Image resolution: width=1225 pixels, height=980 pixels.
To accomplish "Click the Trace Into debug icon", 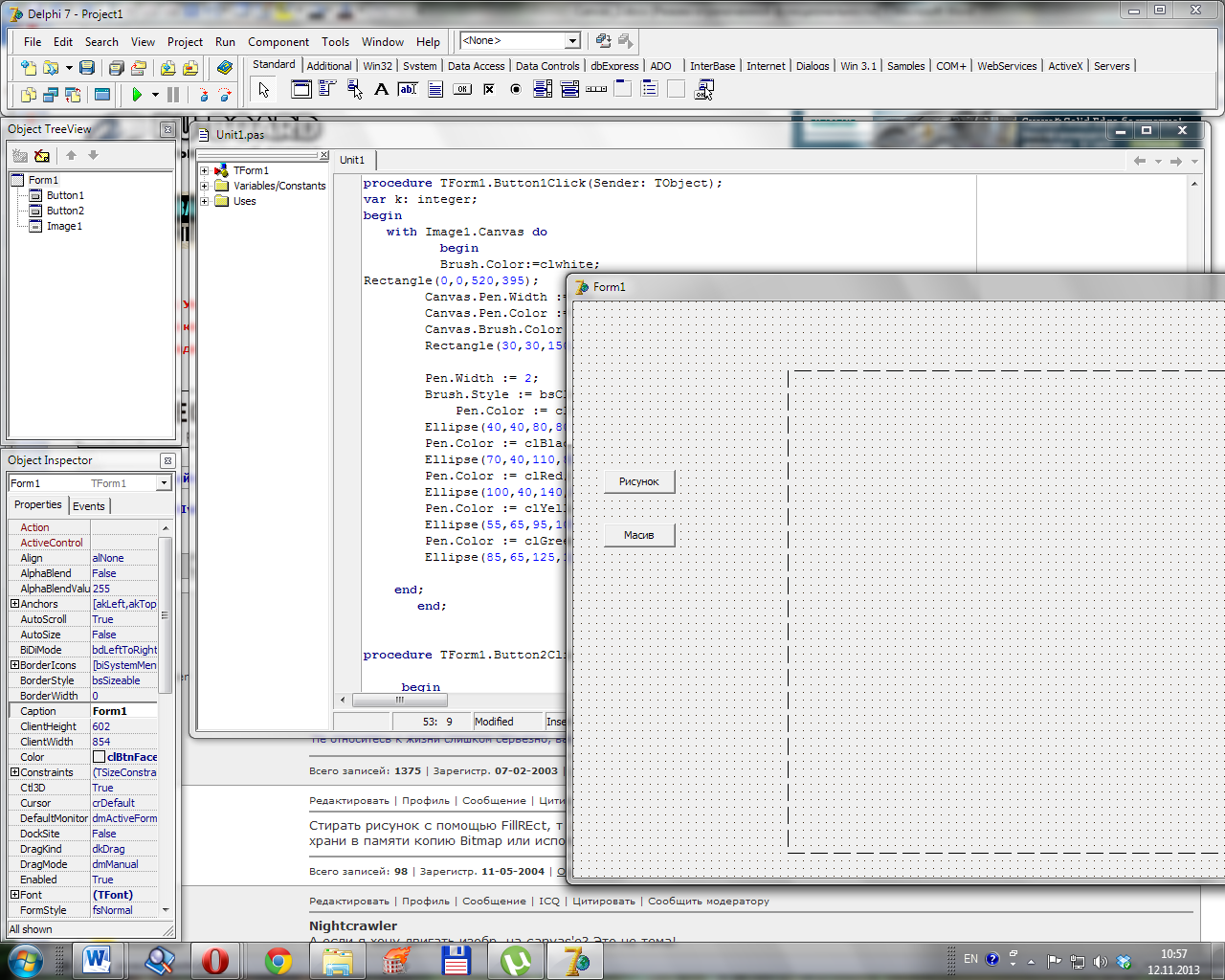I will coord(203,95).
